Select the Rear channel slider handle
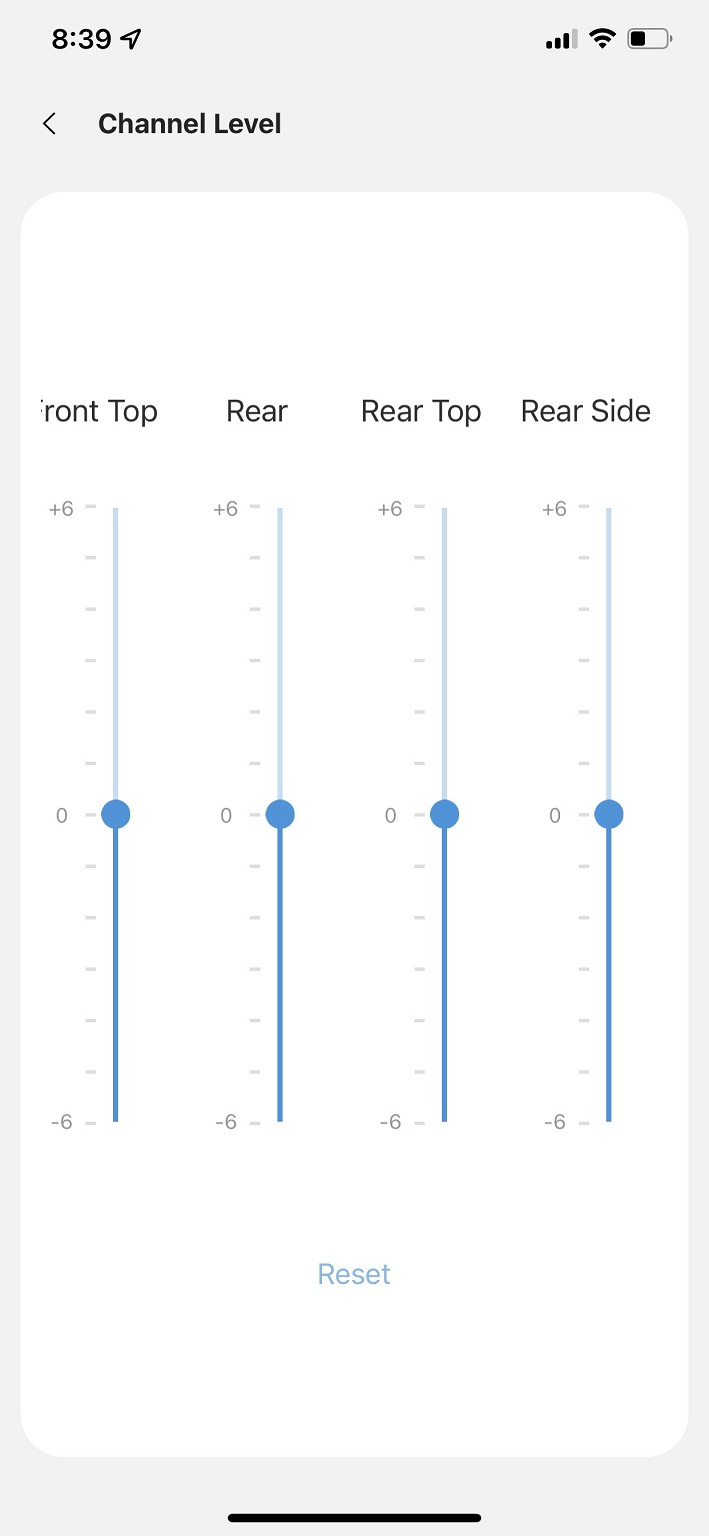The height and width of the screenshot is (1536, 709). [280, 815]
